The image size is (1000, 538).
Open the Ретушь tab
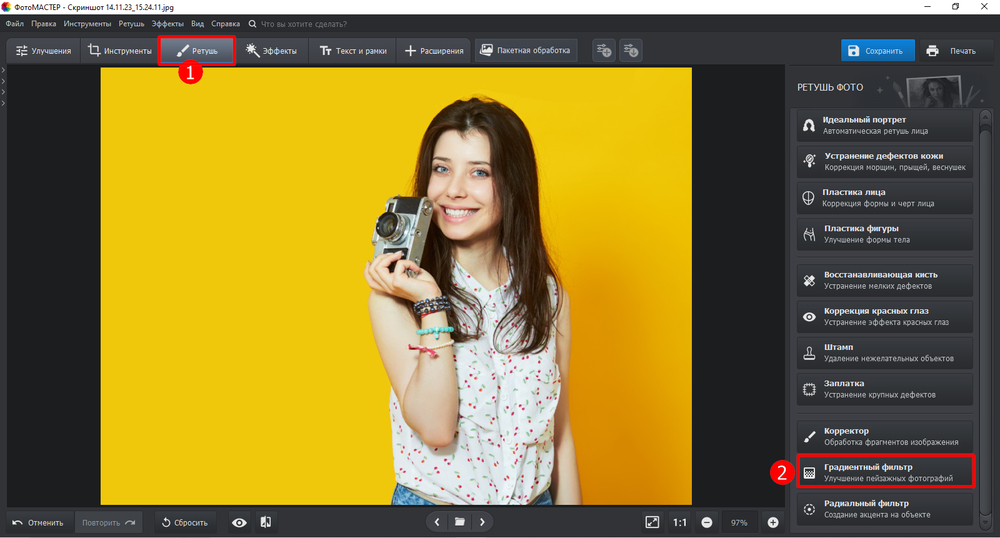coord(196,51)
